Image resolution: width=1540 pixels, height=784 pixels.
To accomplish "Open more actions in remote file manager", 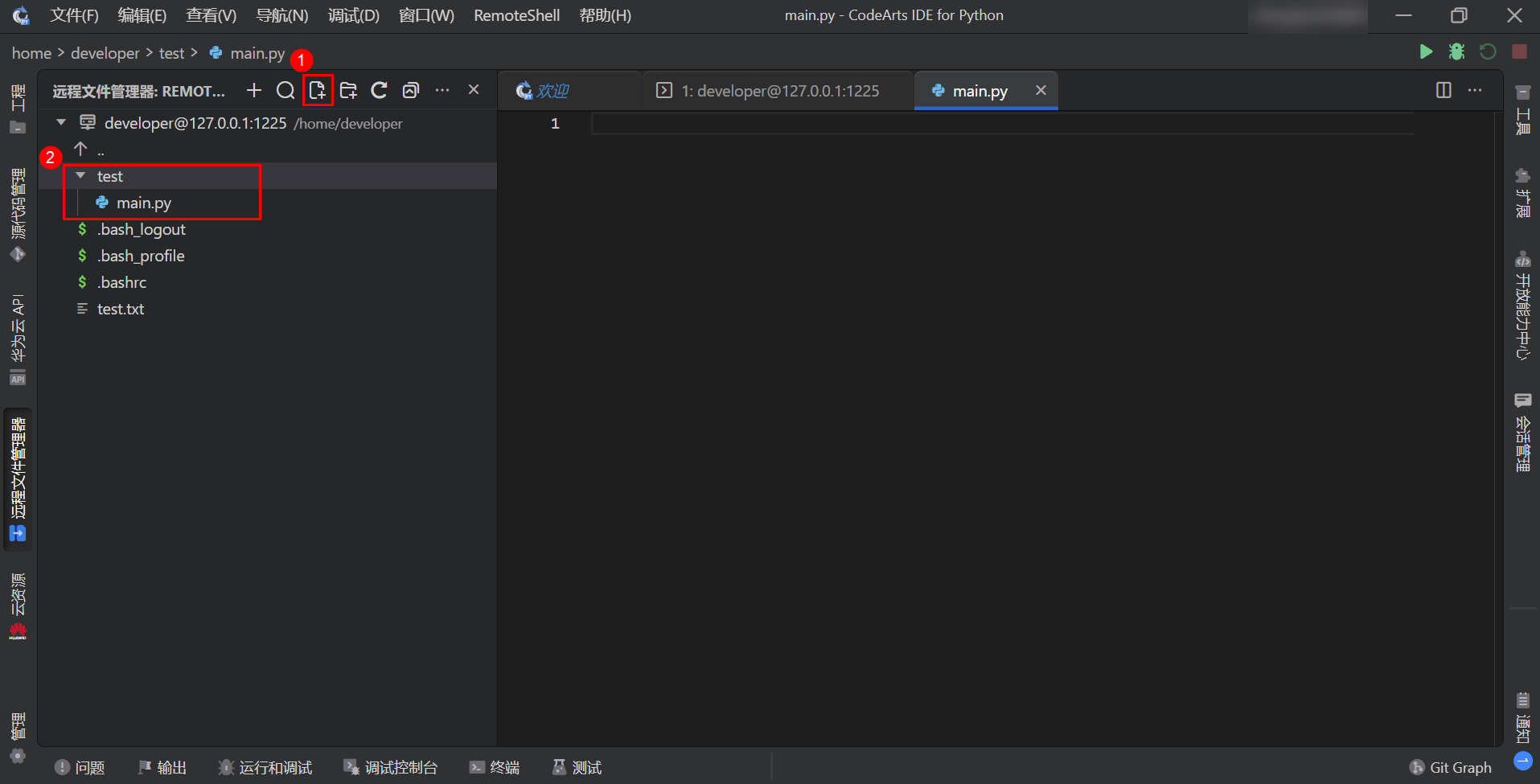I will (x=442, y=90).
